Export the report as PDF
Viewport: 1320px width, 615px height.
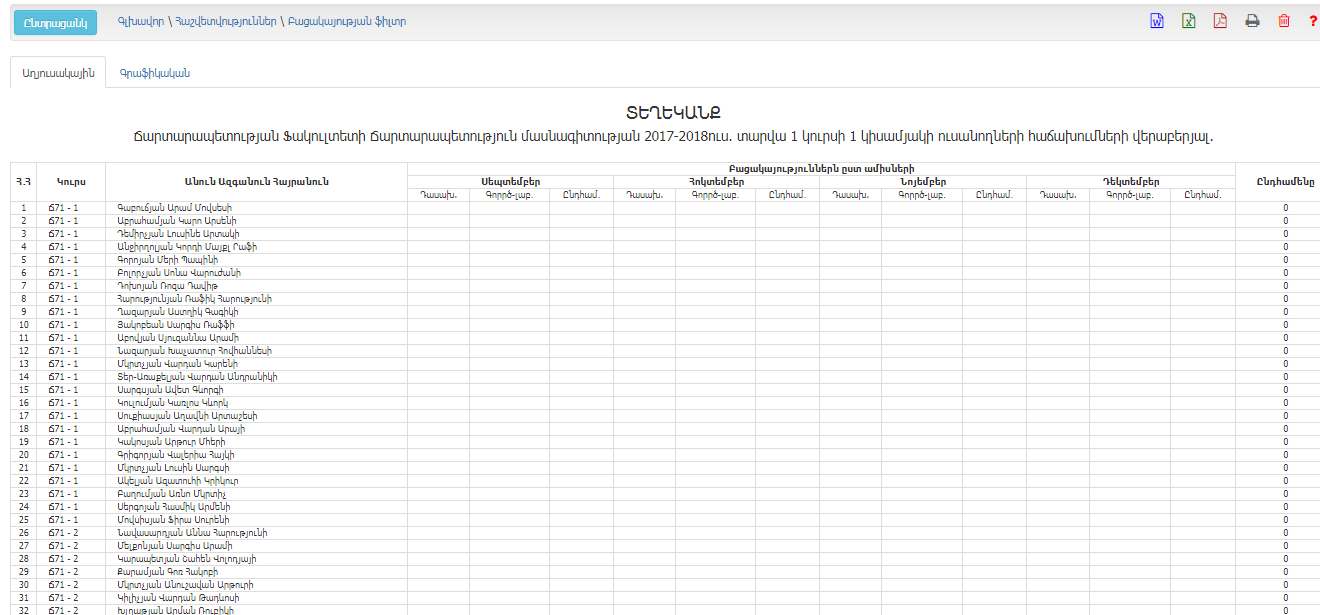click(x=1220, y=21)
